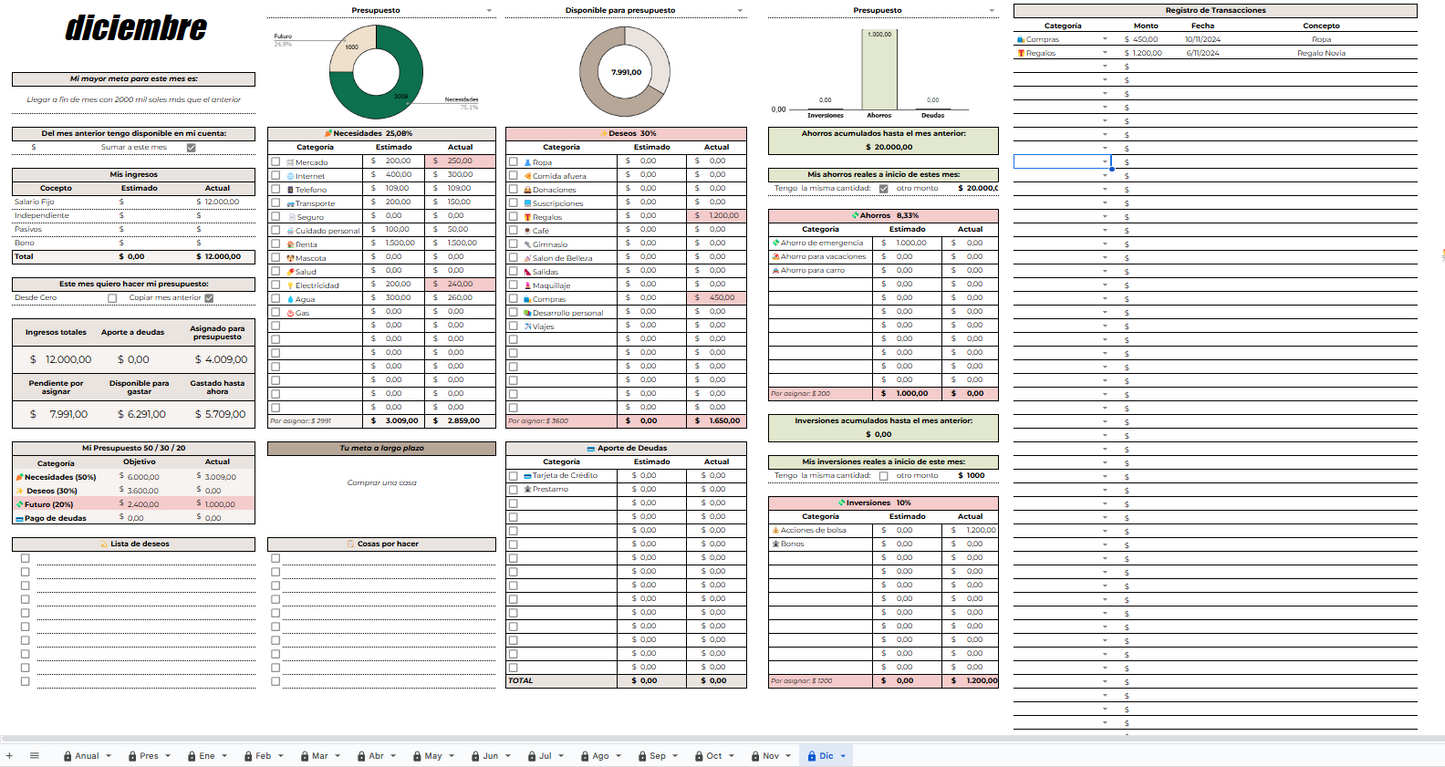This screenshot has width=1445, height=767.
Task: Click the Regalos gift icon in Deseos
Action: (527, 217)
